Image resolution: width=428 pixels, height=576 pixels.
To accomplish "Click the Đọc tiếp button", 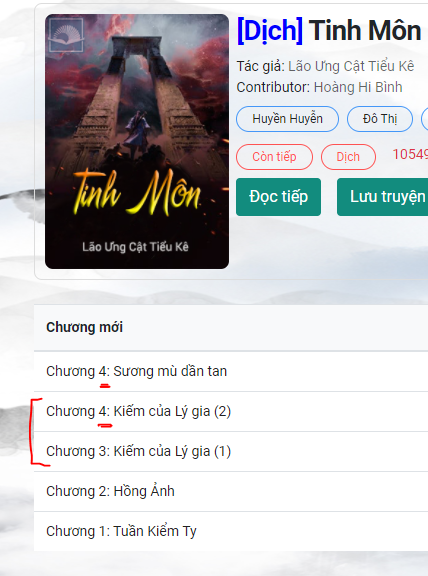I will pos(278,197).
